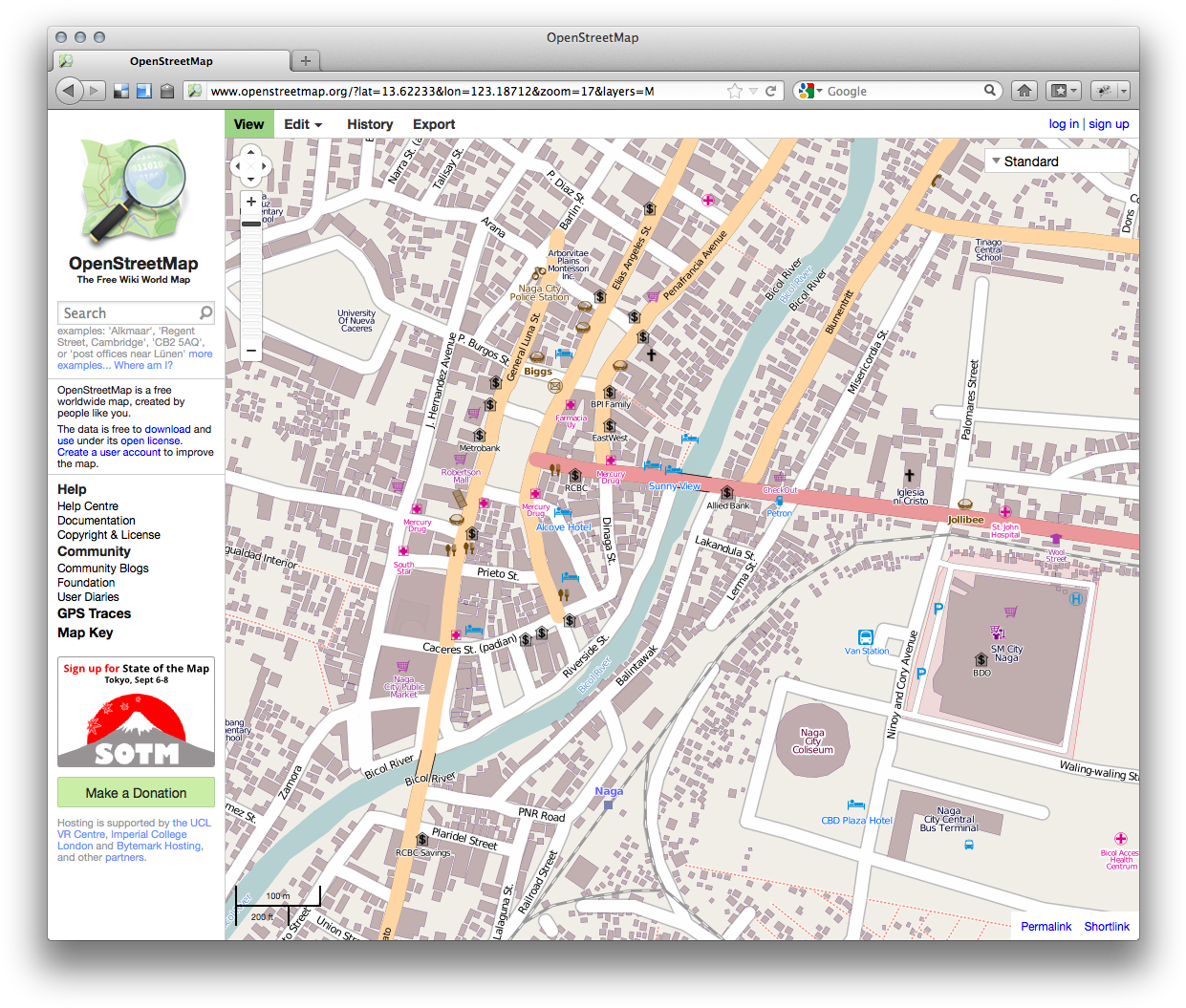The image size is (1186, 1008).
Task: Click the BDO bank icon
Action: 981,660
